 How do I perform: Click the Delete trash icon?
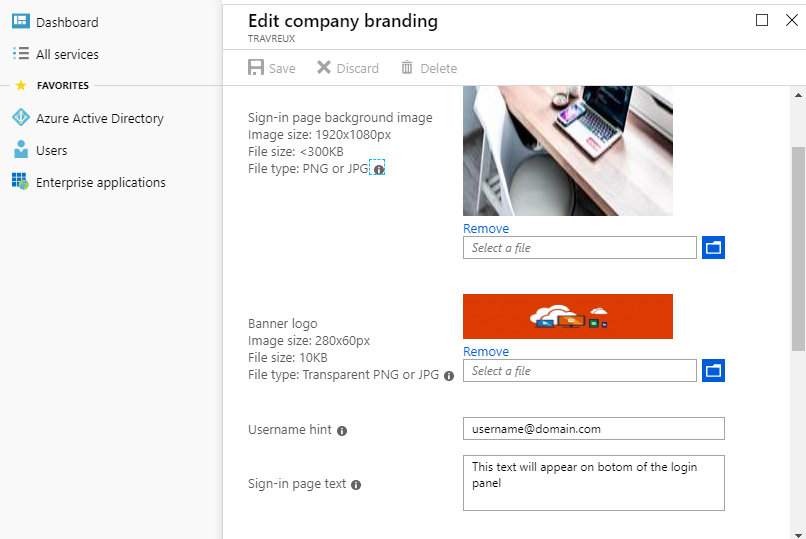[407, 68]
